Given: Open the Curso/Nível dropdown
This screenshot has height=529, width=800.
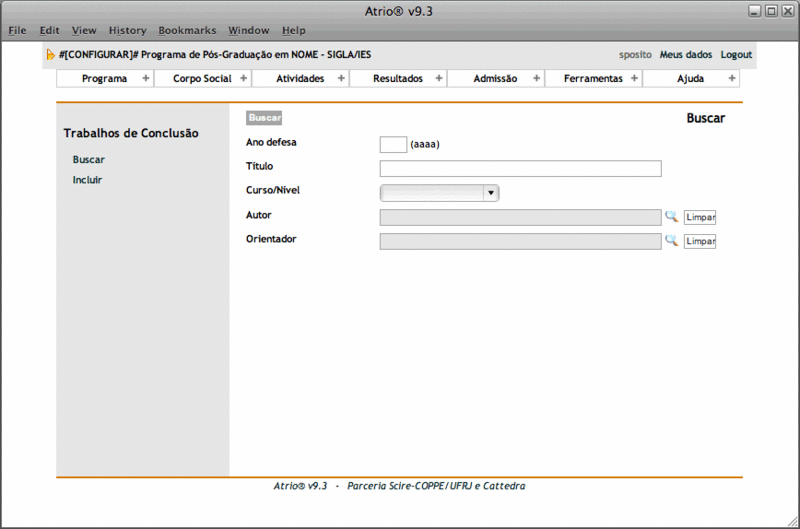Looking at the screenshot, I should pos(439,193).
